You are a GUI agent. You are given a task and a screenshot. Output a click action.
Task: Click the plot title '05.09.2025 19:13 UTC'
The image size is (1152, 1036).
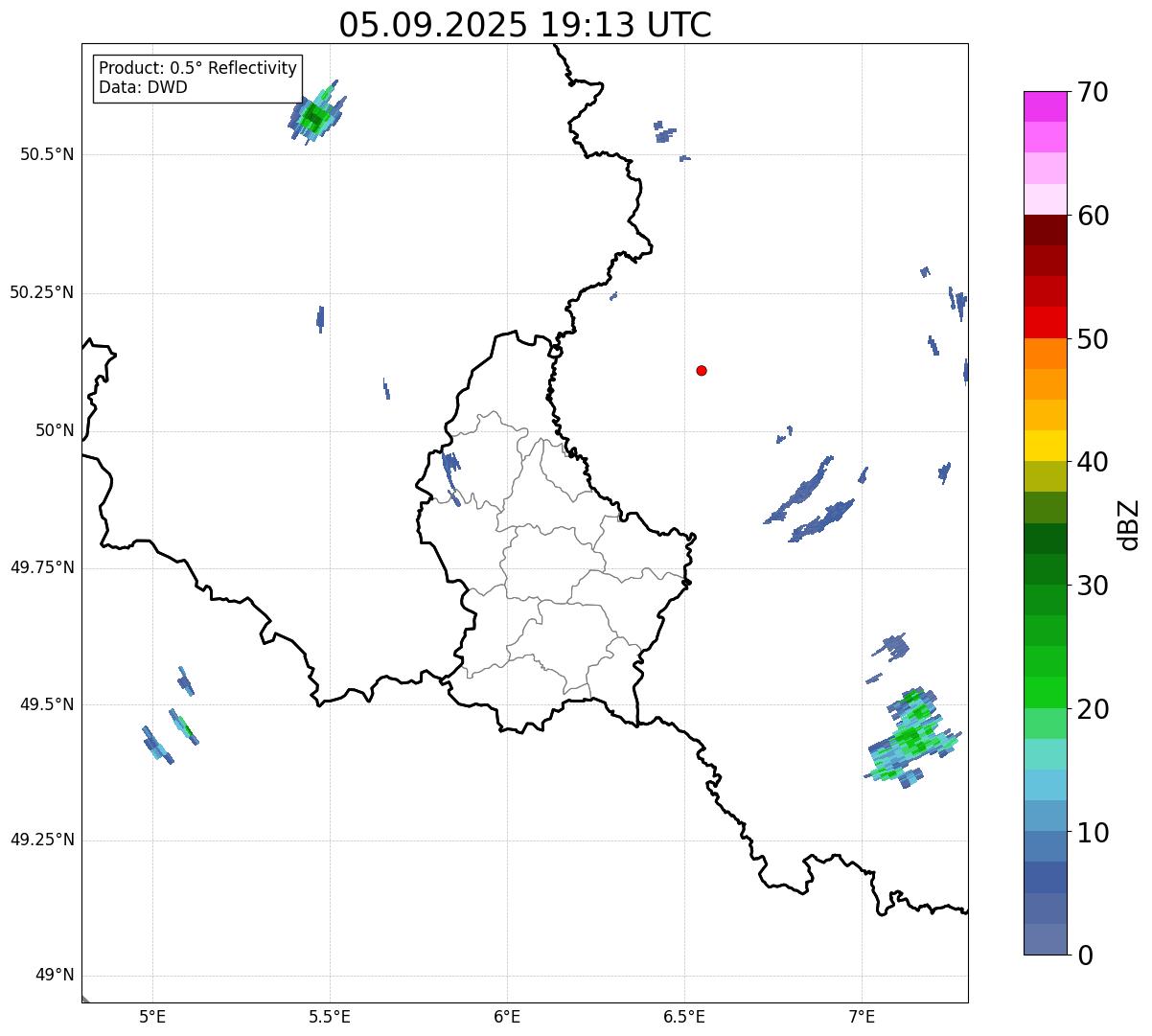pyautogui.click(x=525, y=25)
